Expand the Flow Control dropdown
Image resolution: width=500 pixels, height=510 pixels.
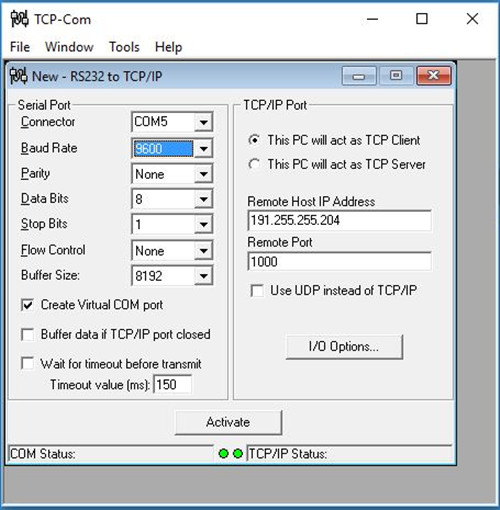[x=203, y=251]
